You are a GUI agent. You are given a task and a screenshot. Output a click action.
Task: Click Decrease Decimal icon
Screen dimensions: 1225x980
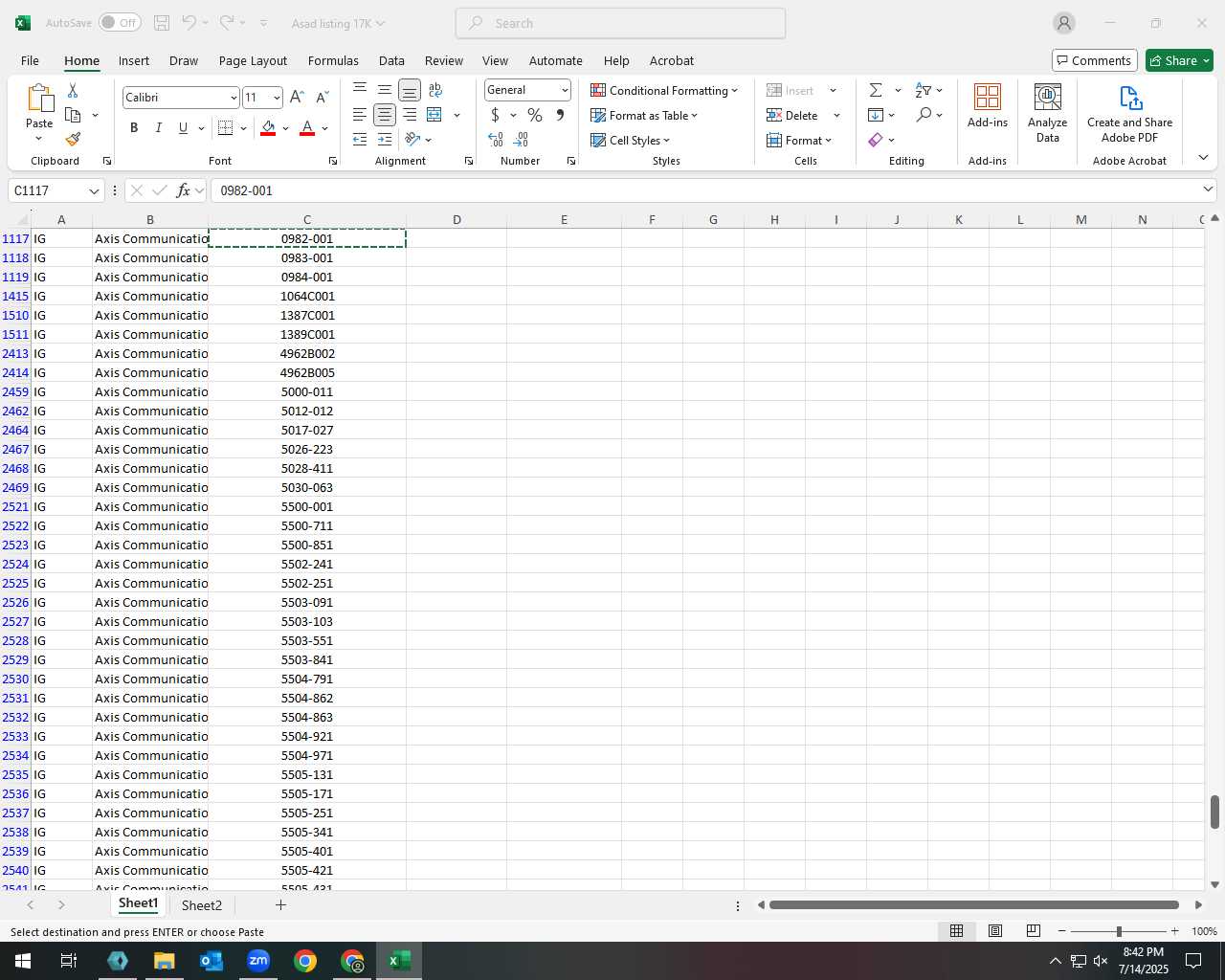(x=522, y=140)
